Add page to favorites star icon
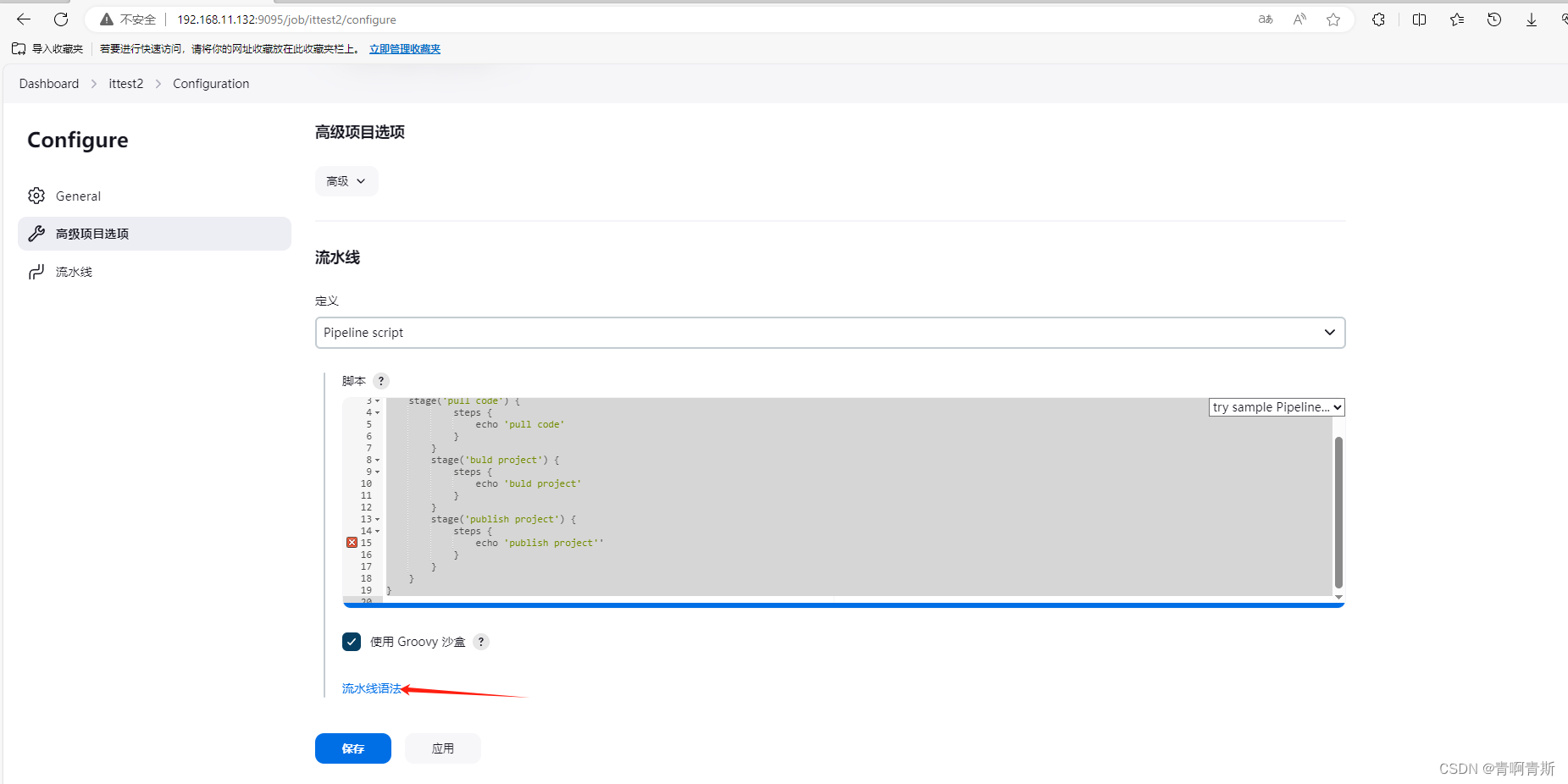 coord(1333,19)
